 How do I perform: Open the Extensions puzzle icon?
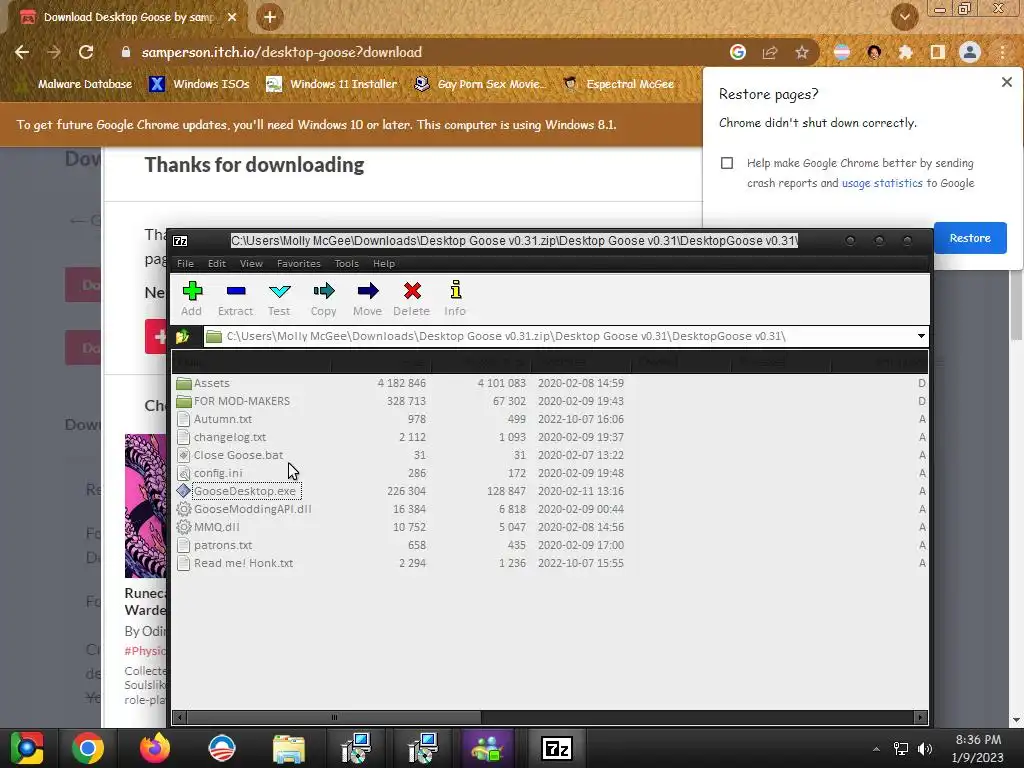coord(906,52)
